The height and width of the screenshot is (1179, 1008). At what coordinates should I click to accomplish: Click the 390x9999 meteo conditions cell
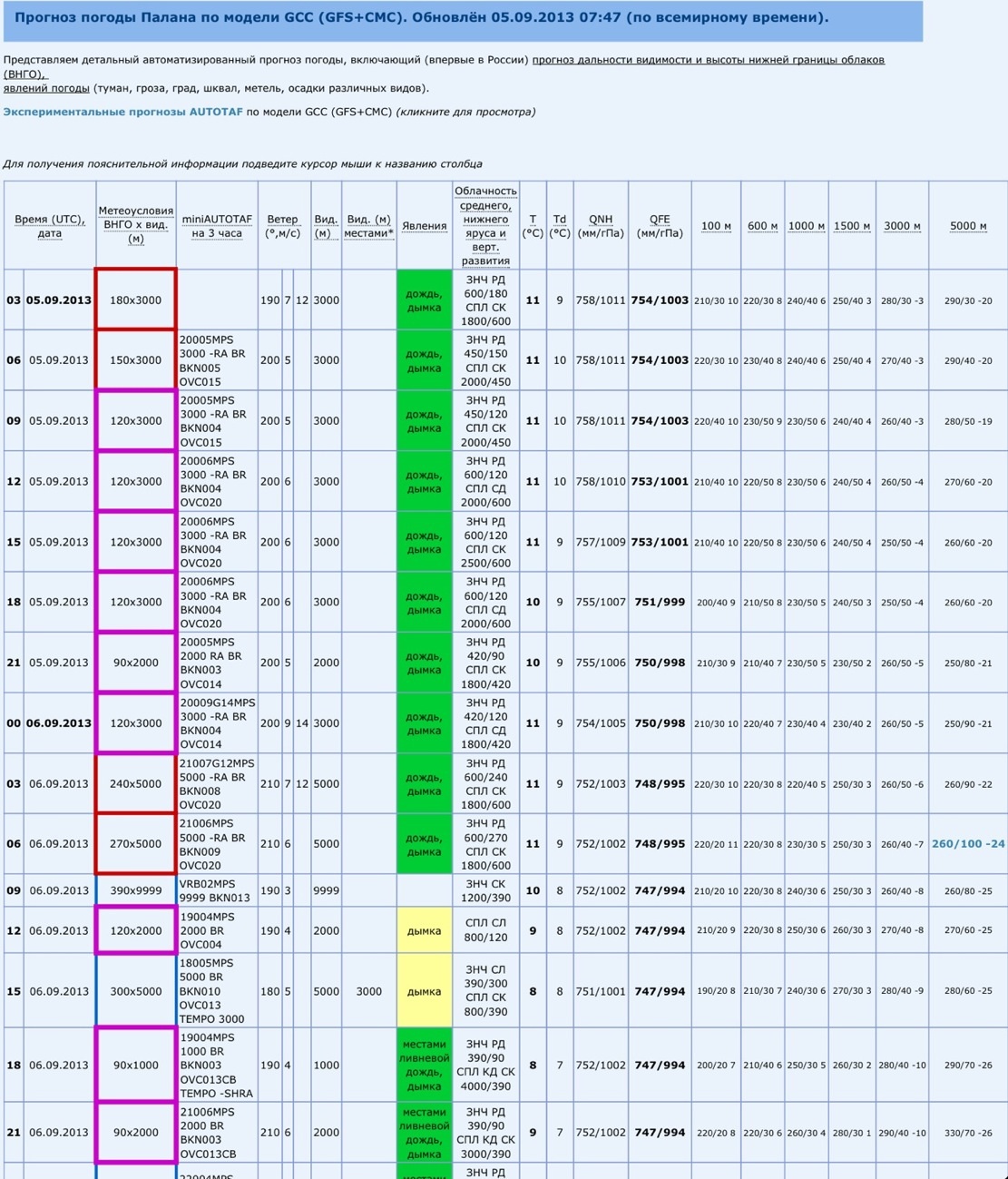point(135,890)
